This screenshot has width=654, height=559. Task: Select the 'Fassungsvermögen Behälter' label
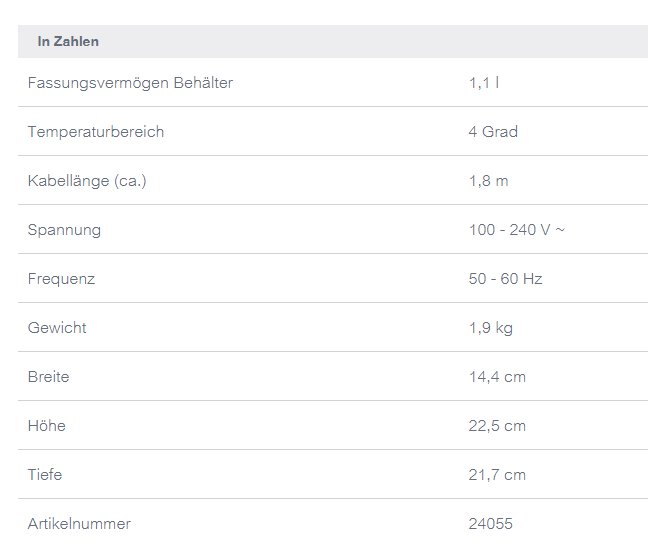130,83
